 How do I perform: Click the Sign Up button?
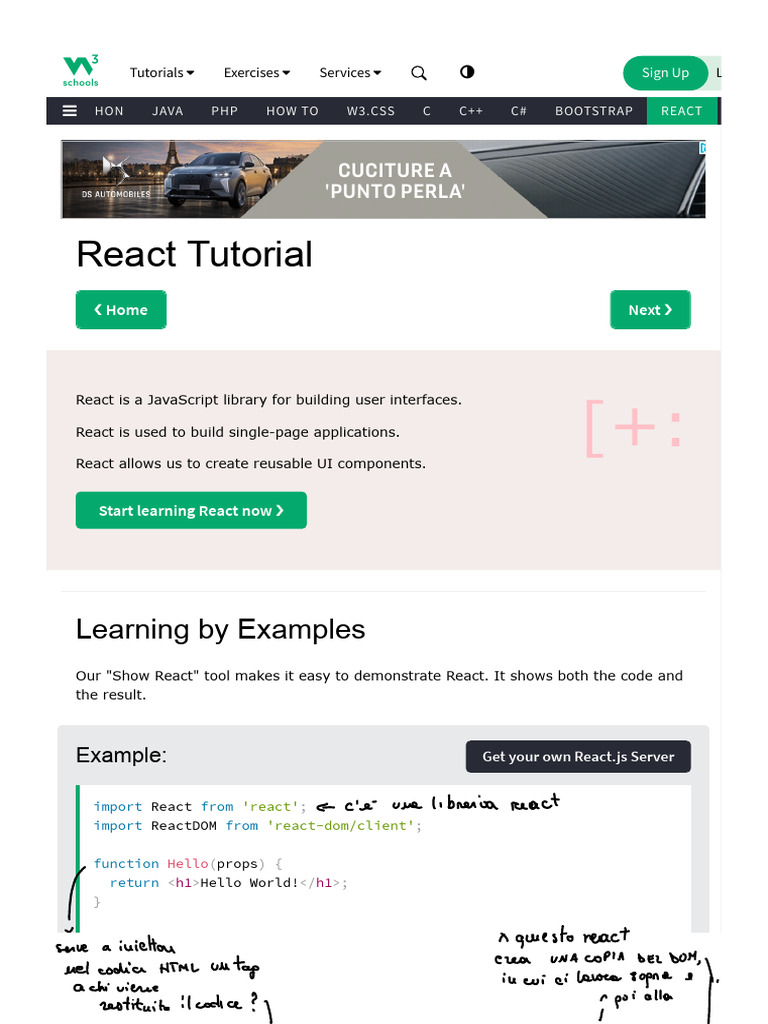tap(665, 72)
